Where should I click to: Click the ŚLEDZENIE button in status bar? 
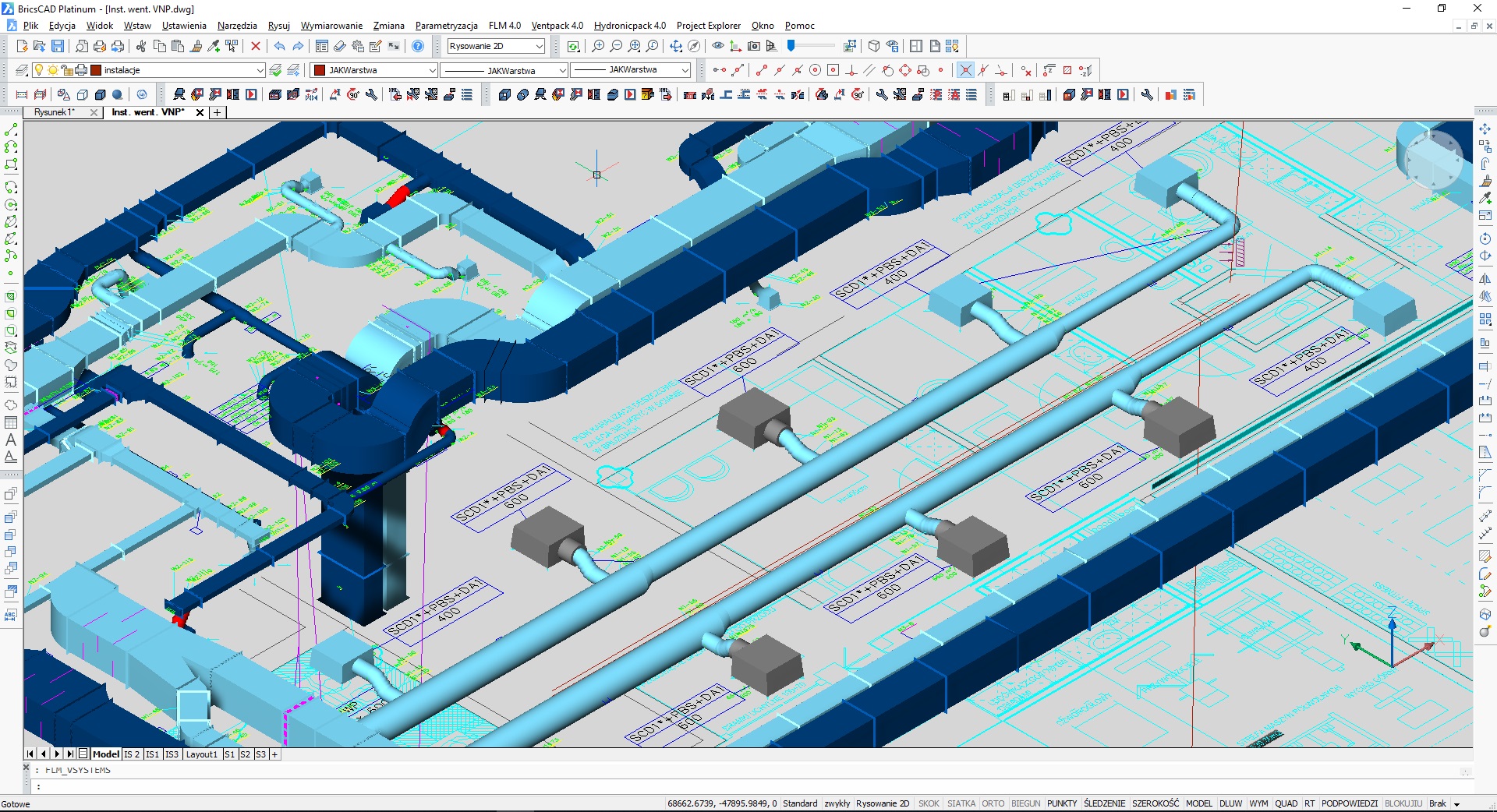(1104, 803)
